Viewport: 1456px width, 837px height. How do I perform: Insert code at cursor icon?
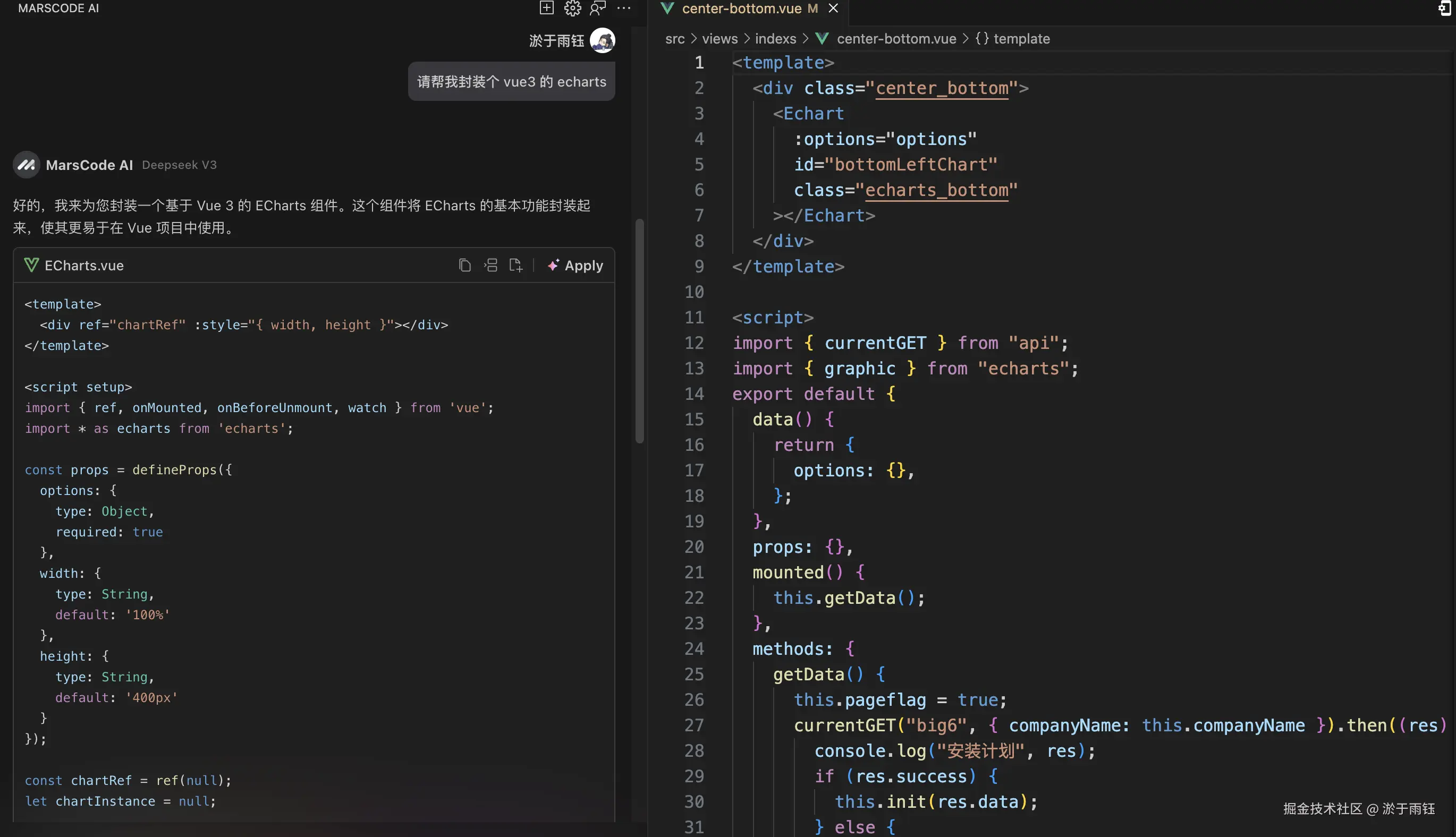point(490,265)
